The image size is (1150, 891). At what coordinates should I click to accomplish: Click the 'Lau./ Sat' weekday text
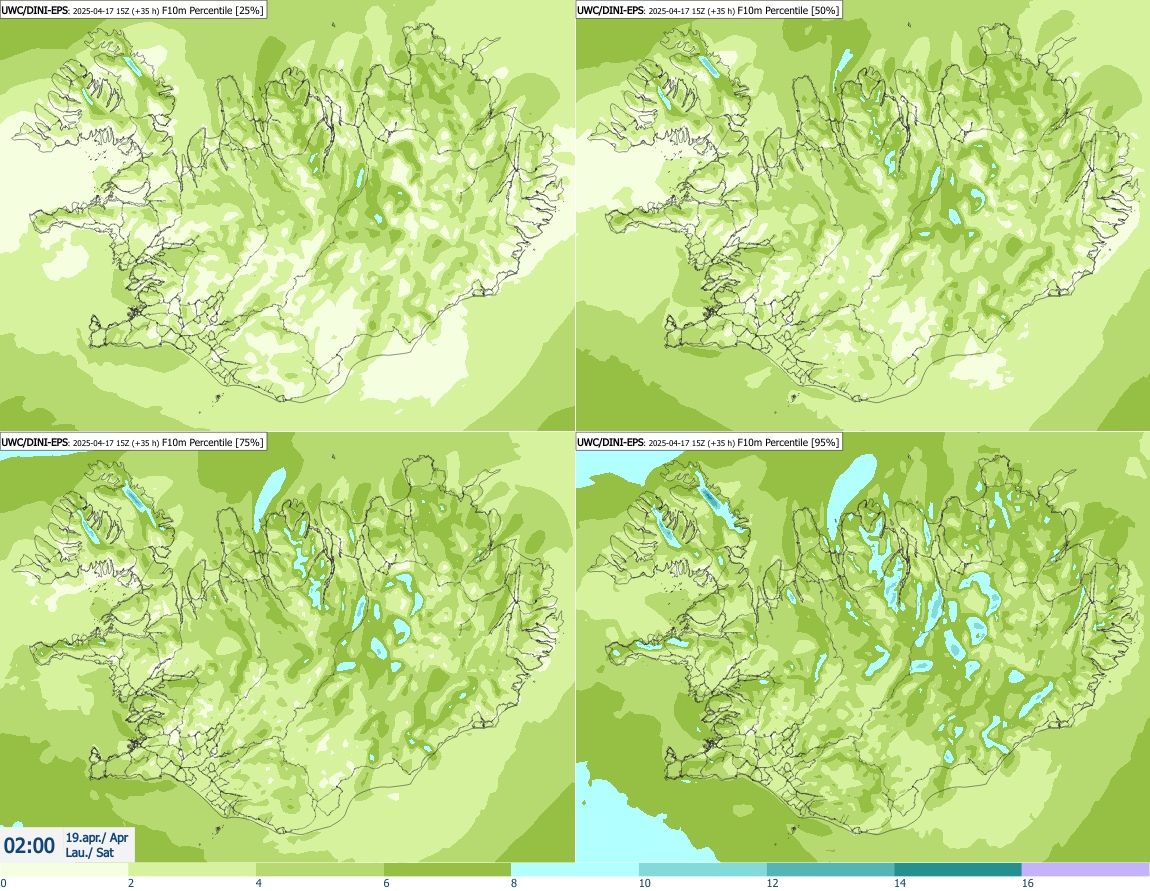point(89,852)
